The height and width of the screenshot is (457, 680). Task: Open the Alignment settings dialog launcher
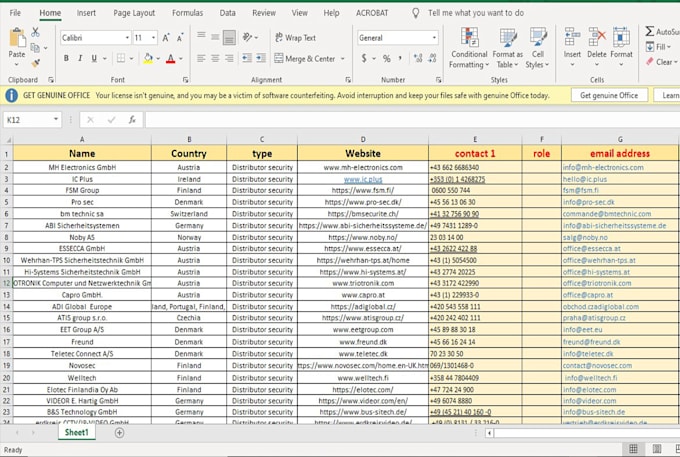pos(348,80)
